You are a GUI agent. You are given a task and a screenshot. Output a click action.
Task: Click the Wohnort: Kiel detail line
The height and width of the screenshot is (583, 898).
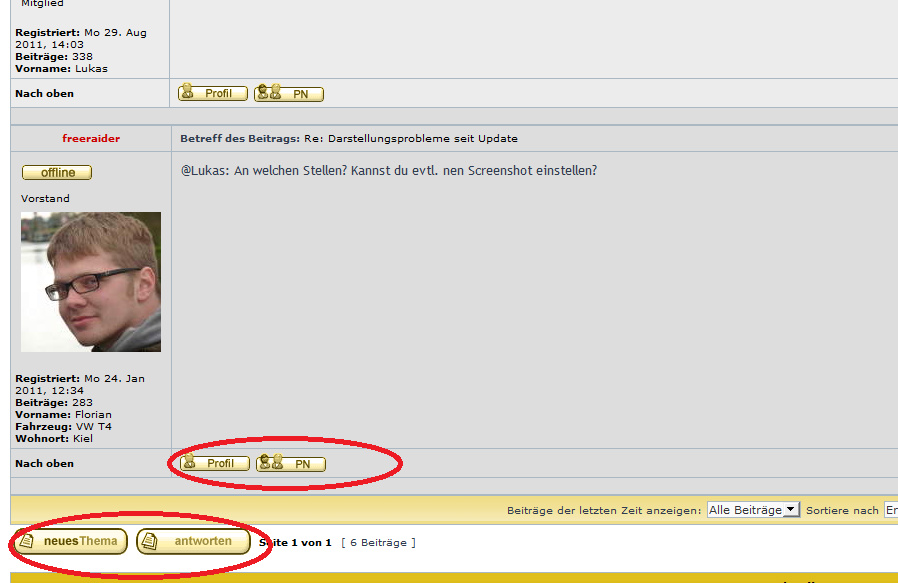54,438
